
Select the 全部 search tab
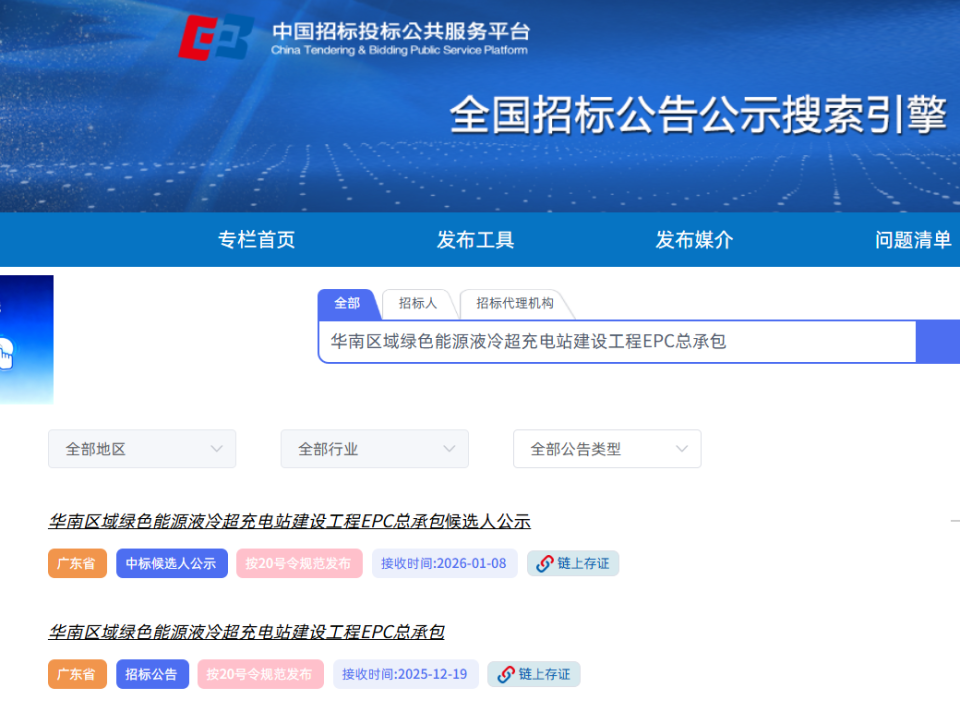click(x=347, y=304)
